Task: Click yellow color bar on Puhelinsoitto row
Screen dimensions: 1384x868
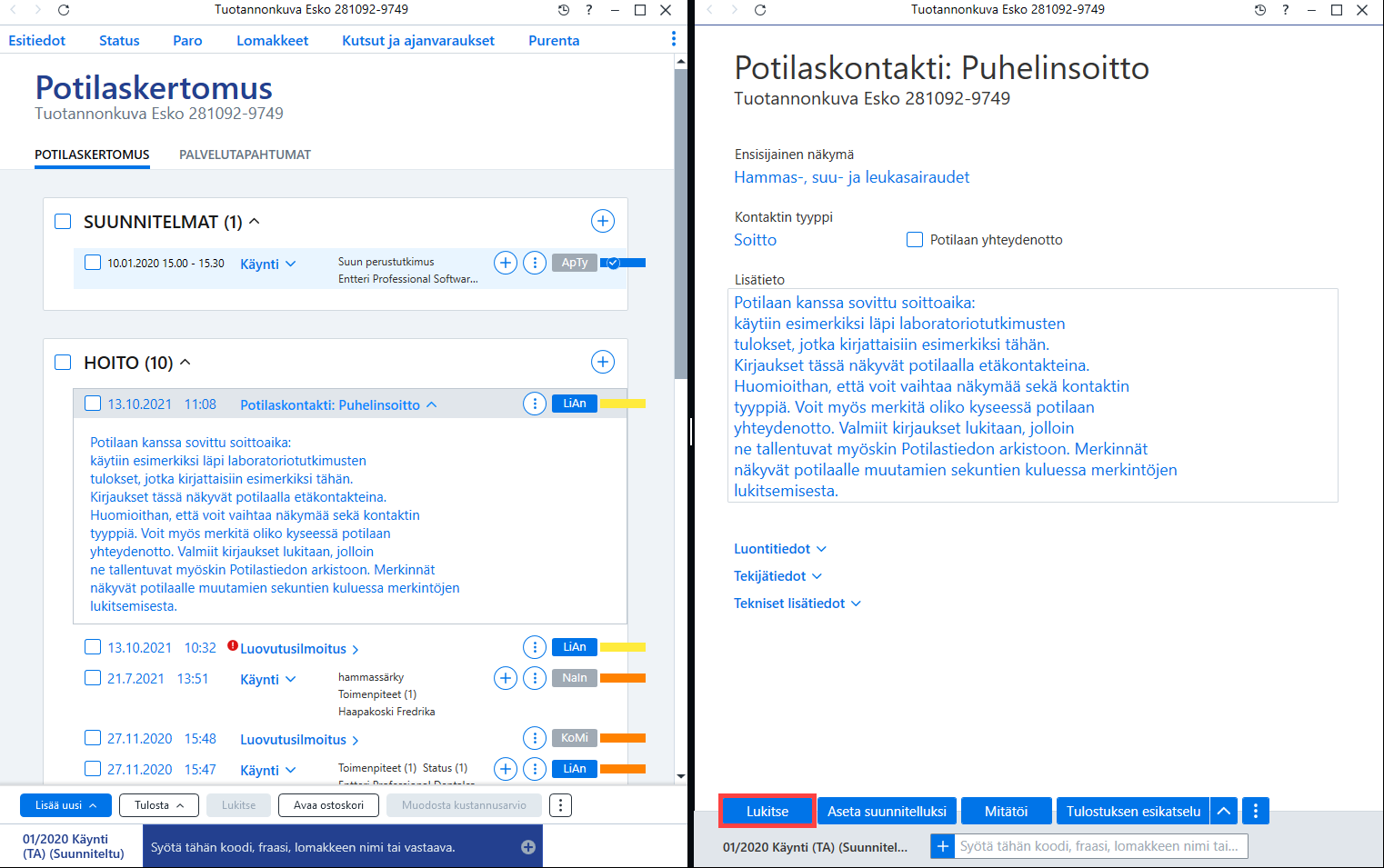Action: pyautogui.click(x=623, y=404)
